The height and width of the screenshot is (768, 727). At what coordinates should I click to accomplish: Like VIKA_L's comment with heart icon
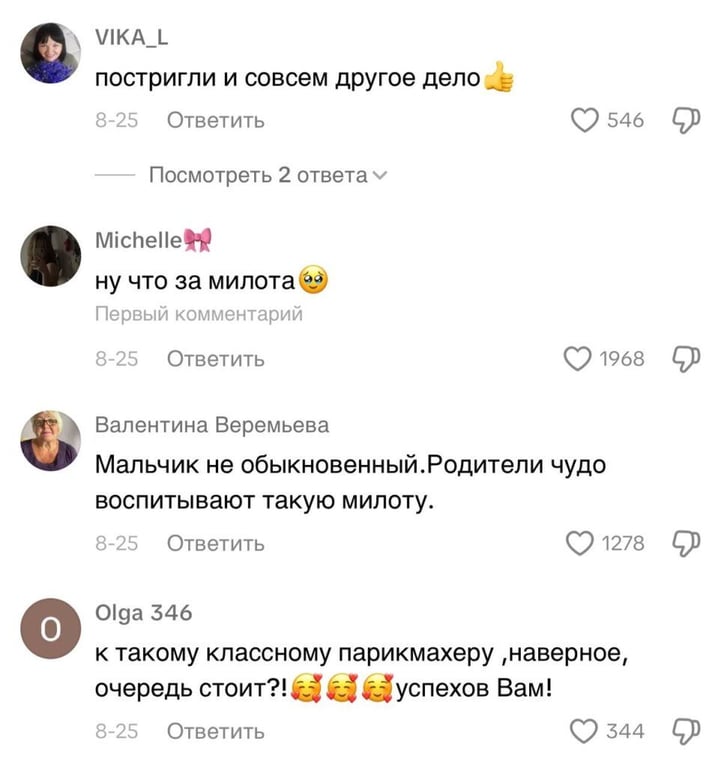coord(584,120)
